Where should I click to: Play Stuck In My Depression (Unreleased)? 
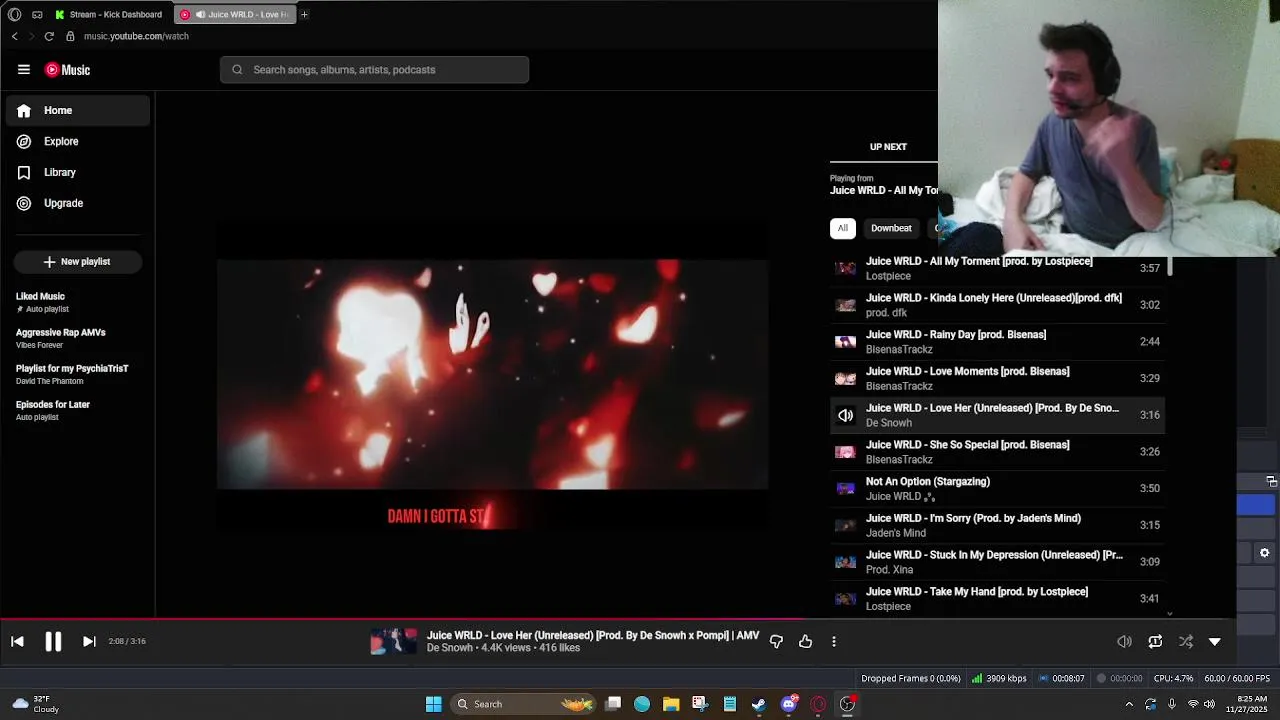(x=997, y=562)
